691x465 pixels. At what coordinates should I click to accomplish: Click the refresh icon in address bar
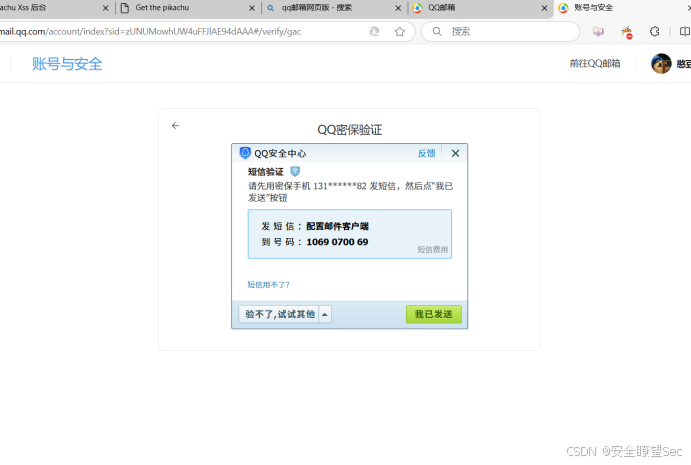pos(374,32)
